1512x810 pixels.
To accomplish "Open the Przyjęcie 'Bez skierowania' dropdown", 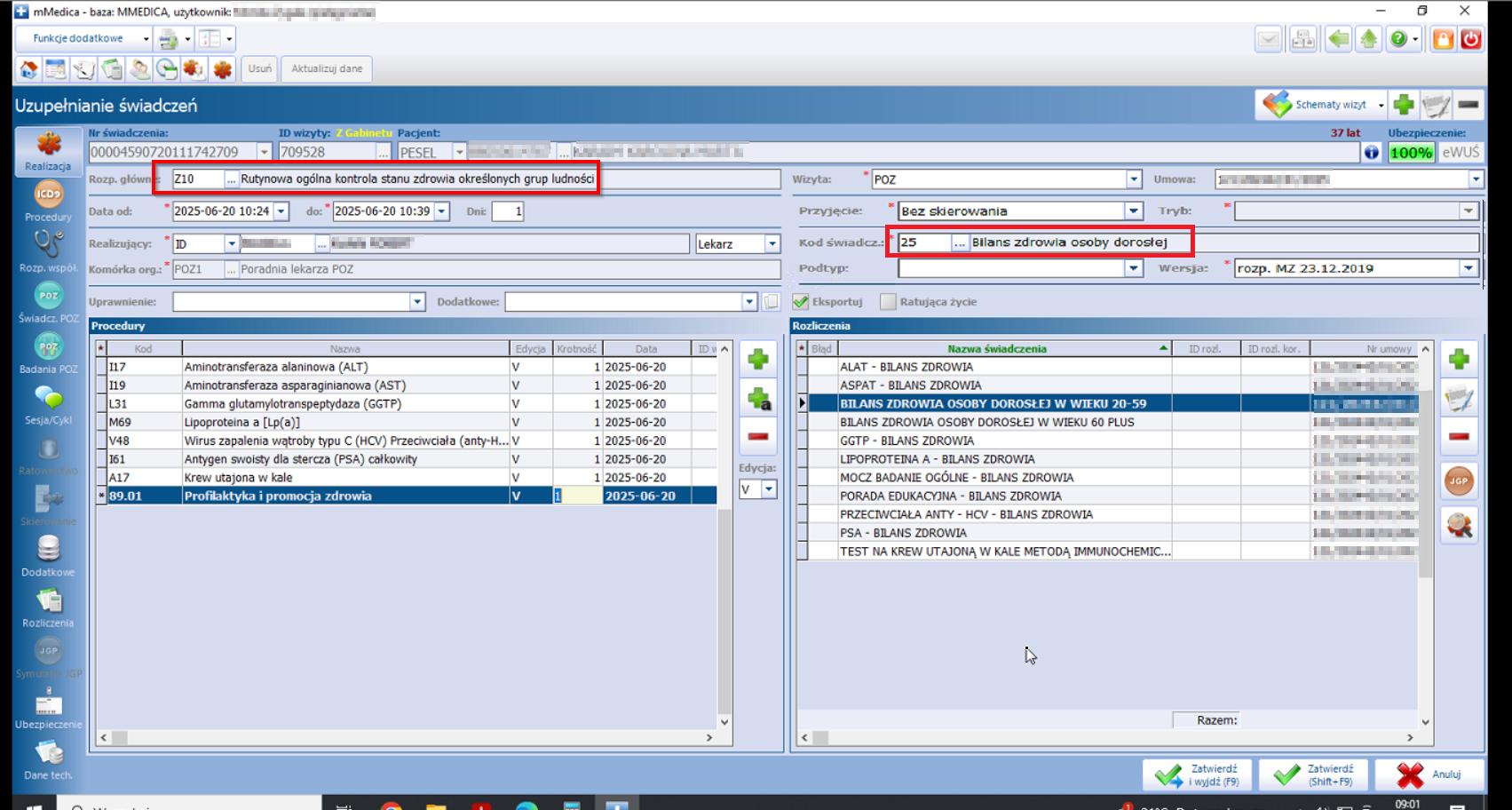I will tap(1133, 211).
